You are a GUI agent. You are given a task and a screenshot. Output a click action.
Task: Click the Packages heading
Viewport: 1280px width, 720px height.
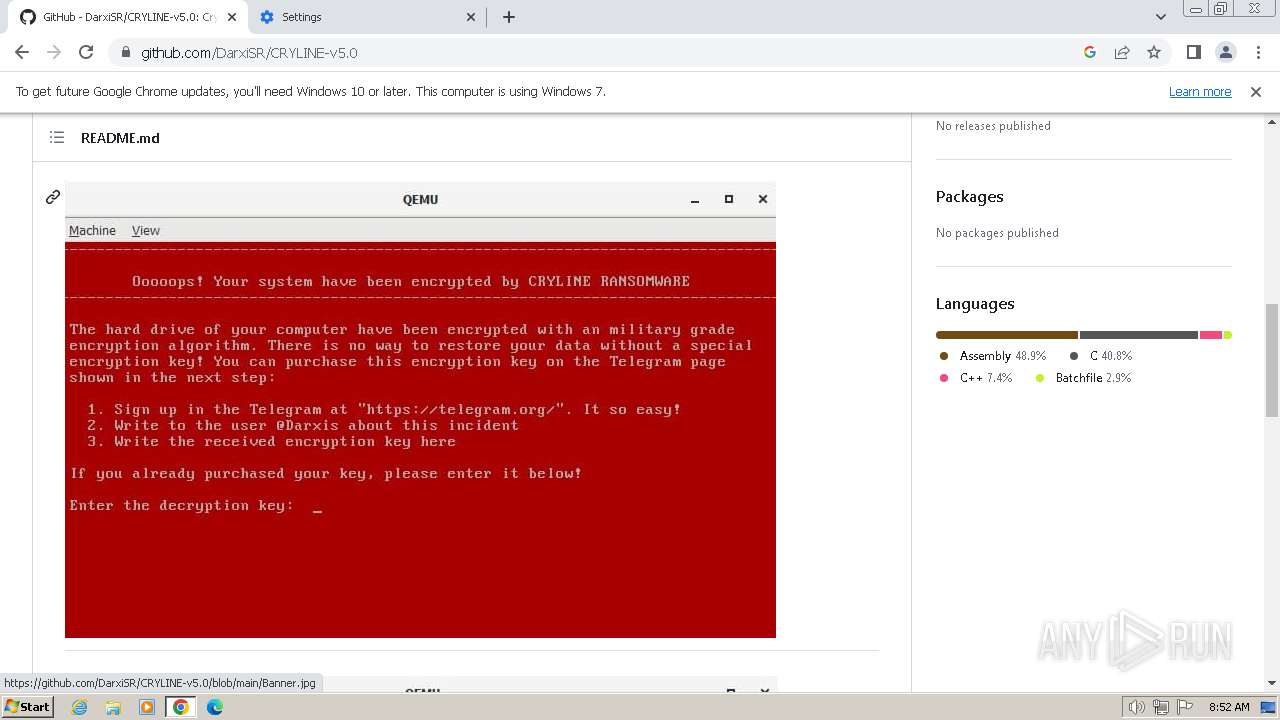969,197
